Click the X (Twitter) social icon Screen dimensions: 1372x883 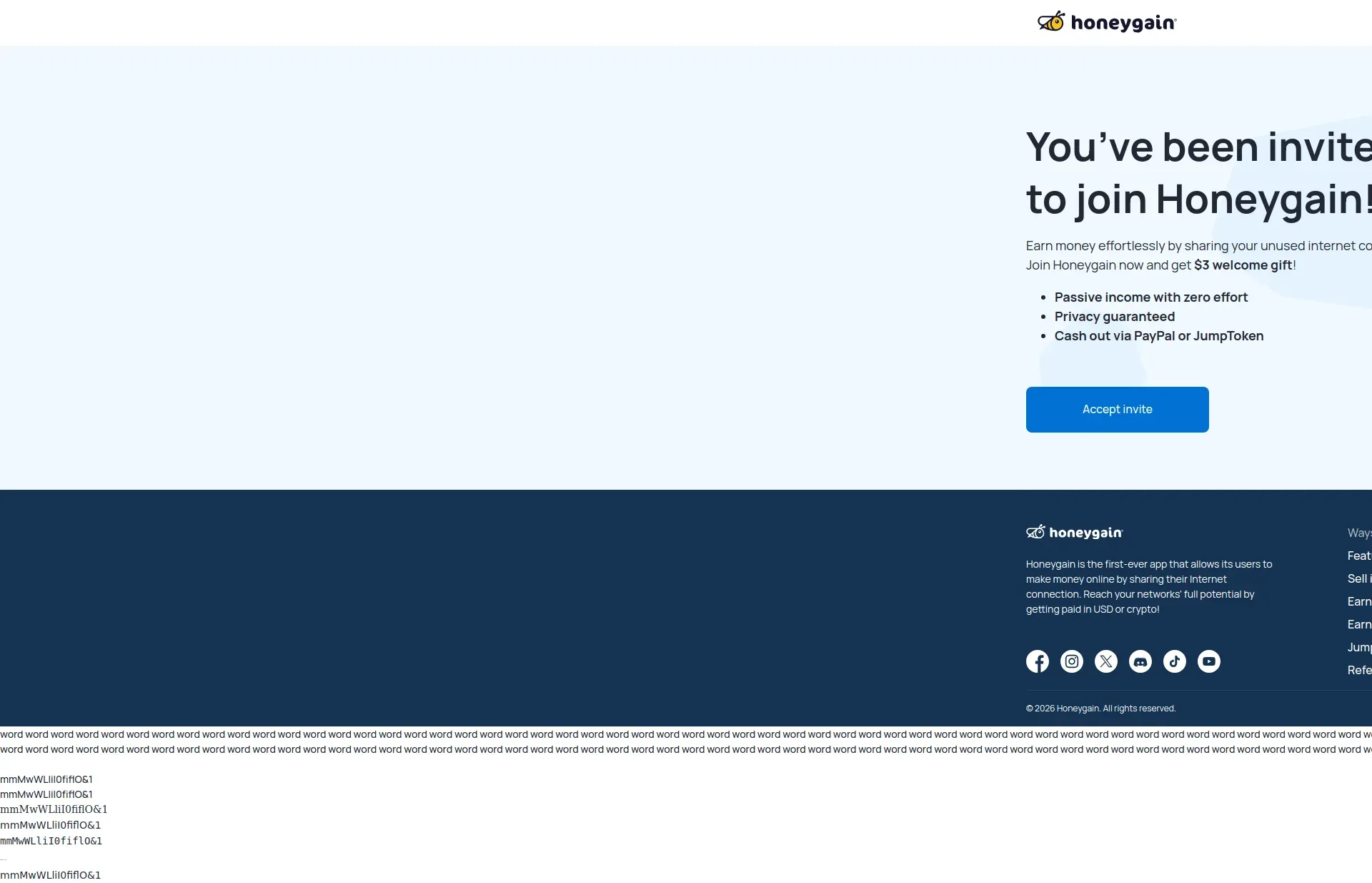coord(1106,661)
